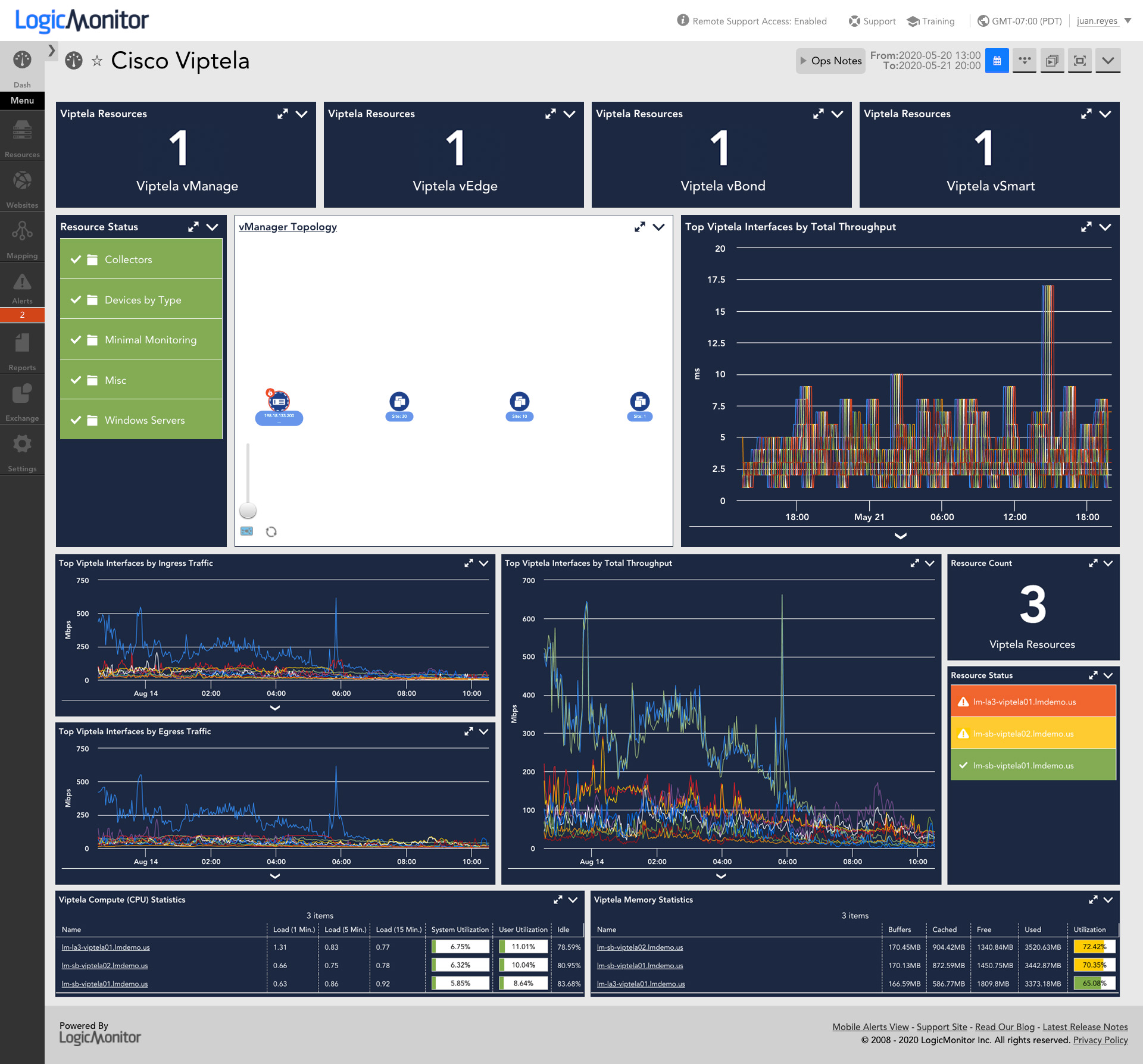The height and width of the screenshot is (1064, 1143).
Task: Open the time range calendar picker
Action: pyautogui.click(x=997, y=61)
